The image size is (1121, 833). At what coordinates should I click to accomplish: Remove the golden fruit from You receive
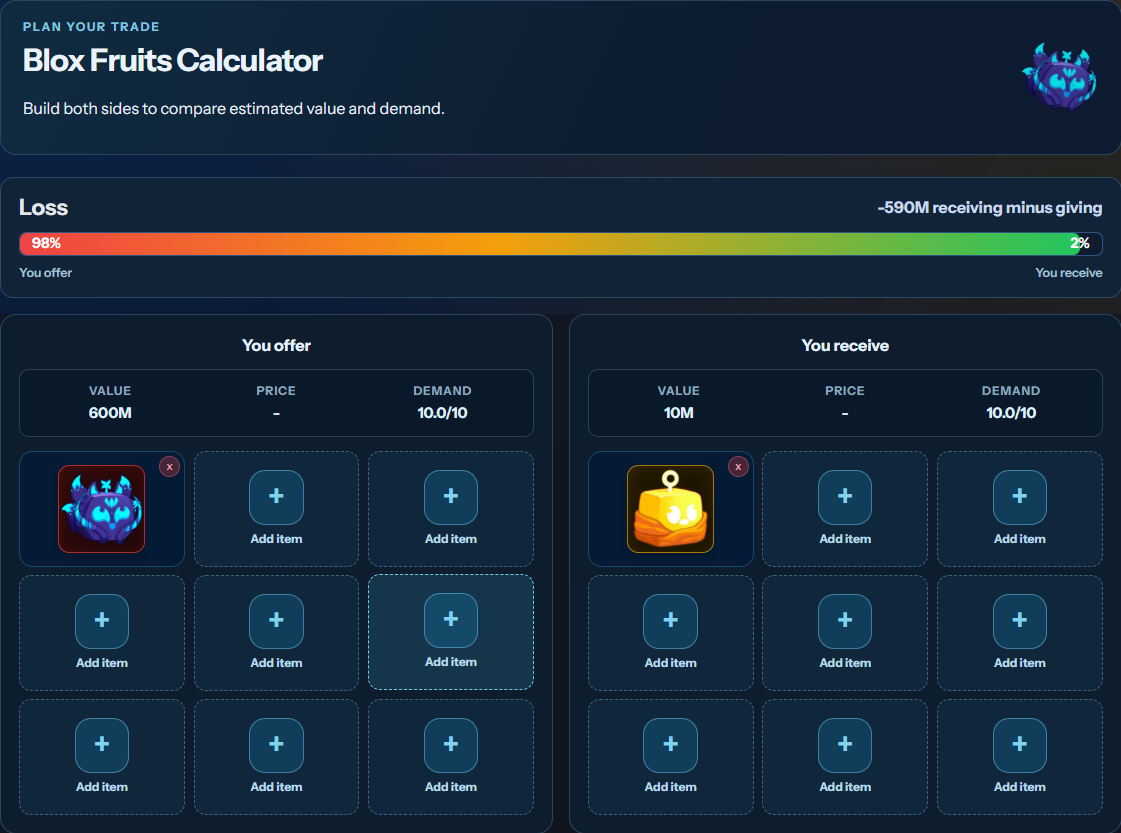click(x=739, y=467)
